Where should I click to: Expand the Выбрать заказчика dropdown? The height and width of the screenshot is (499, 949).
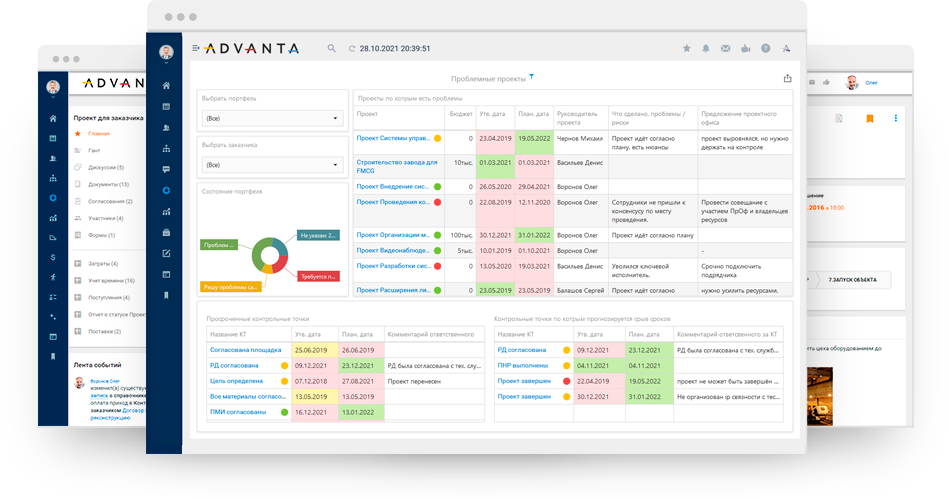coord(272,165)
